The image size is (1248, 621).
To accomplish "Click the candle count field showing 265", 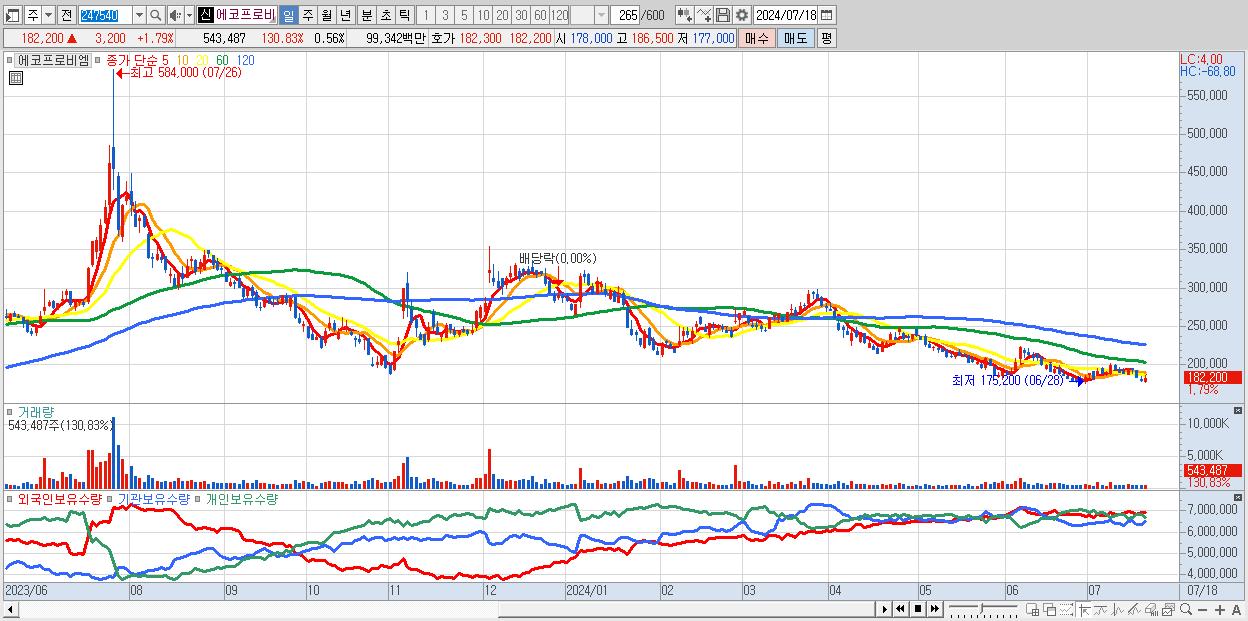I will click(x=625, y=15).
